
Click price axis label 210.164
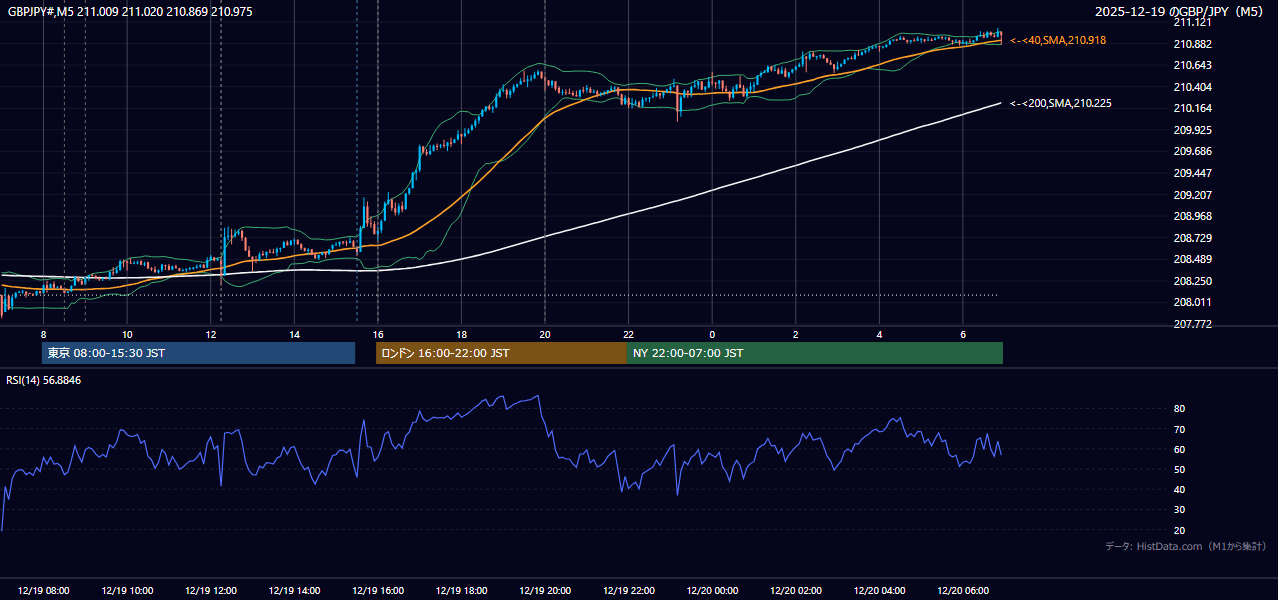point(1192,109)
